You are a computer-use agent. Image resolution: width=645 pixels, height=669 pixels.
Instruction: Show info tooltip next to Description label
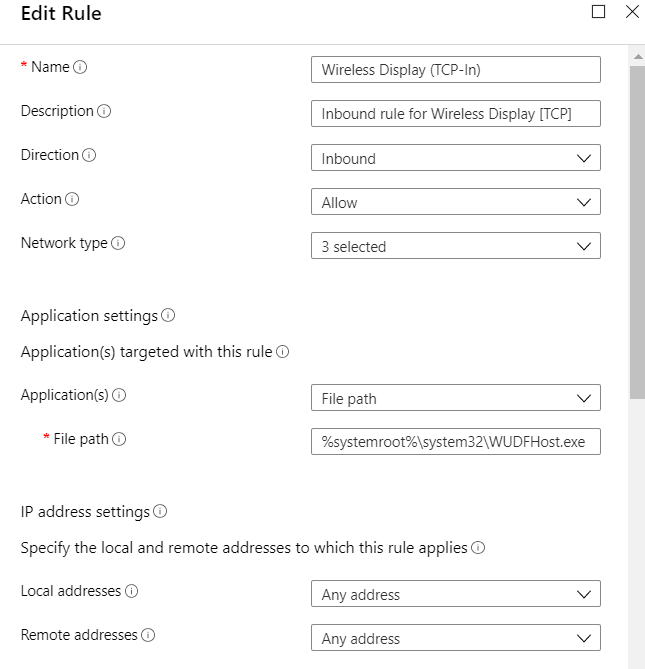tap(104, 111)
